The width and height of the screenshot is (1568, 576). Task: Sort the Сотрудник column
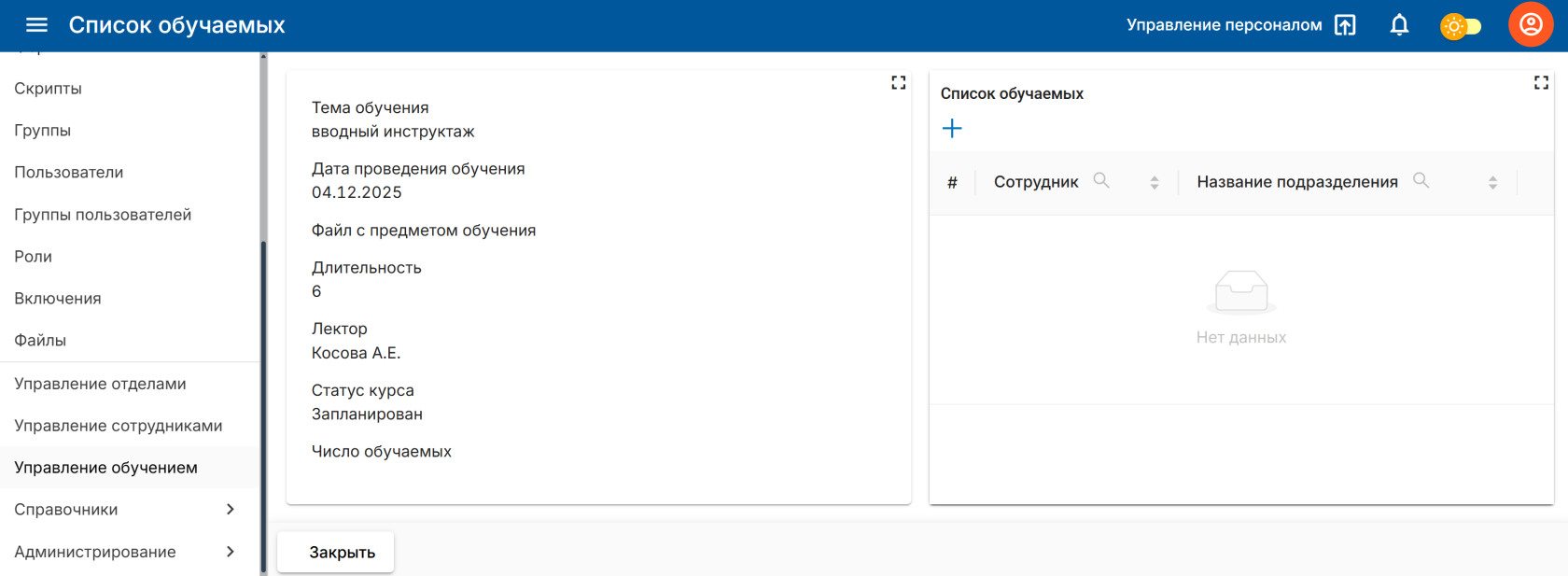coord(1155,182)
